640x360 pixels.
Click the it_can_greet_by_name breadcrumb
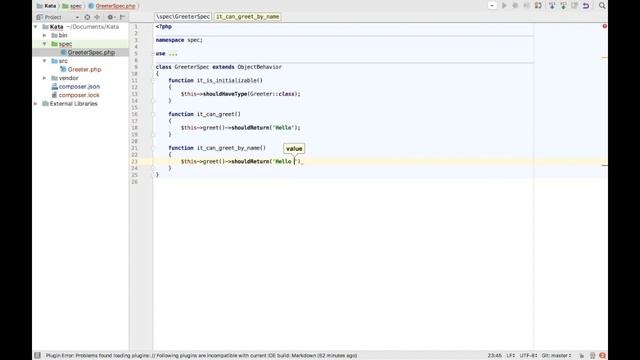click(x=248, y=17)
